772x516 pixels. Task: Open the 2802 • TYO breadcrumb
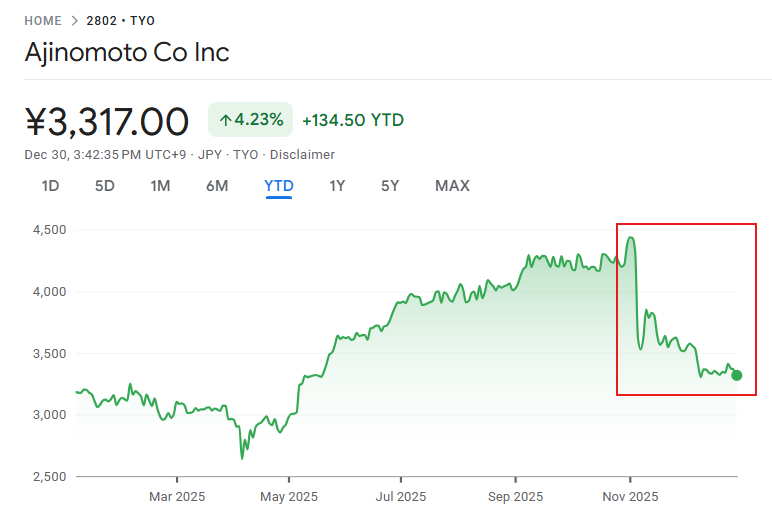click(121, 20)
